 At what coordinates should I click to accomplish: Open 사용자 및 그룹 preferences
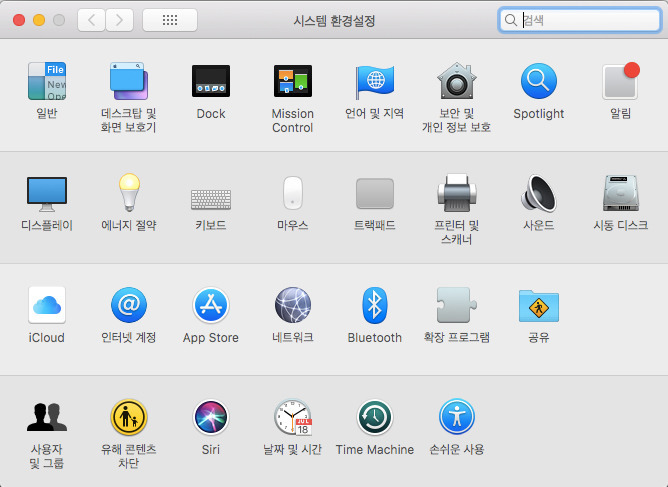(47, 417)
